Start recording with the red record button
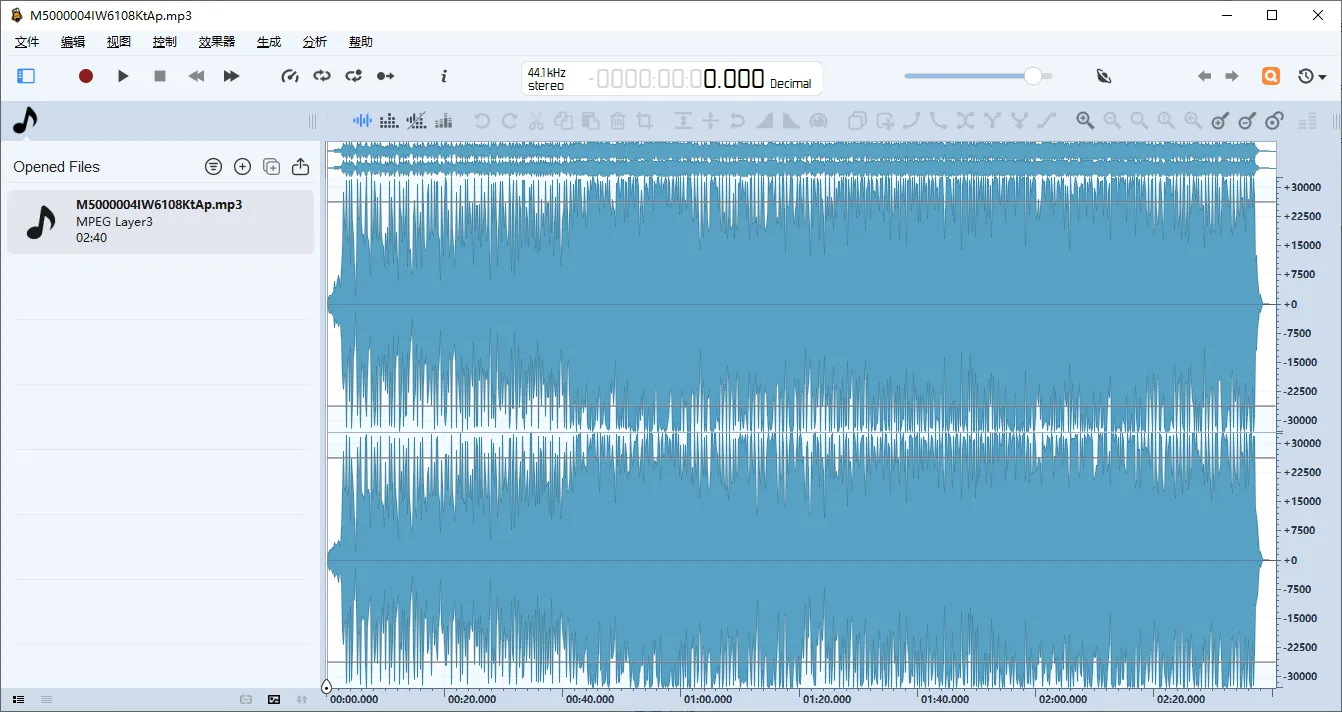Screen dimensions: 1342x712 86,76
